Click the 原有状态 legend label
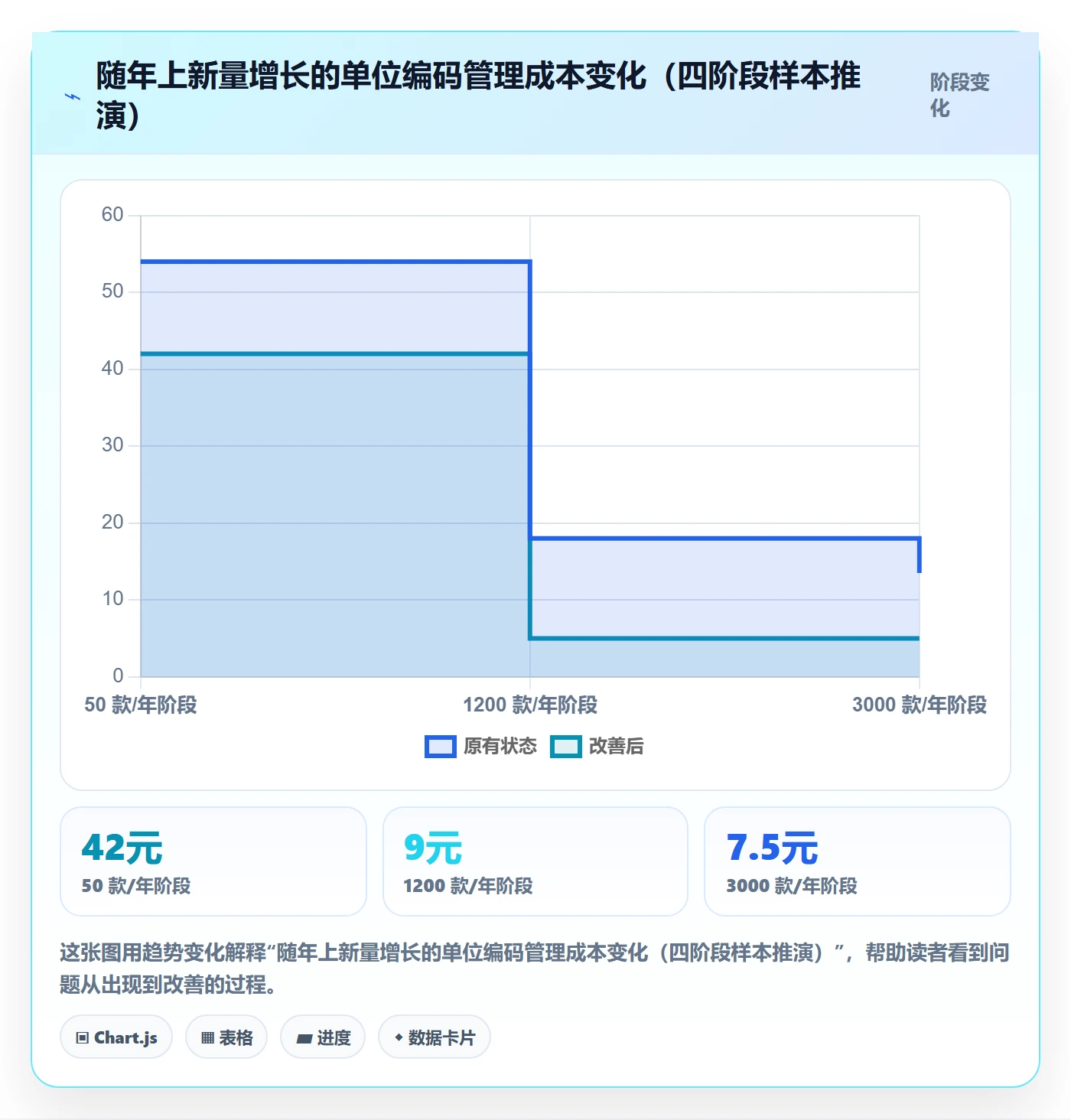This screenshot has width=1071, height=1120. pyautogui.click(x=500, y=747)
